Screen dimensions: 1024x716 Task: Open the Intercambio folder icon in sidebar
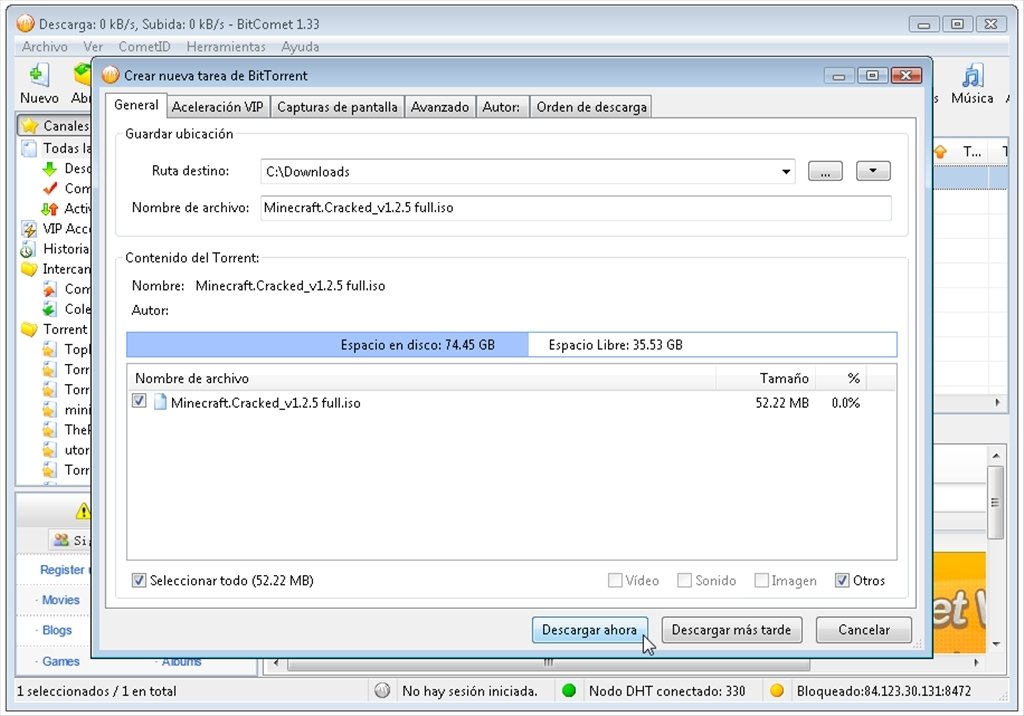click(29, 269)
